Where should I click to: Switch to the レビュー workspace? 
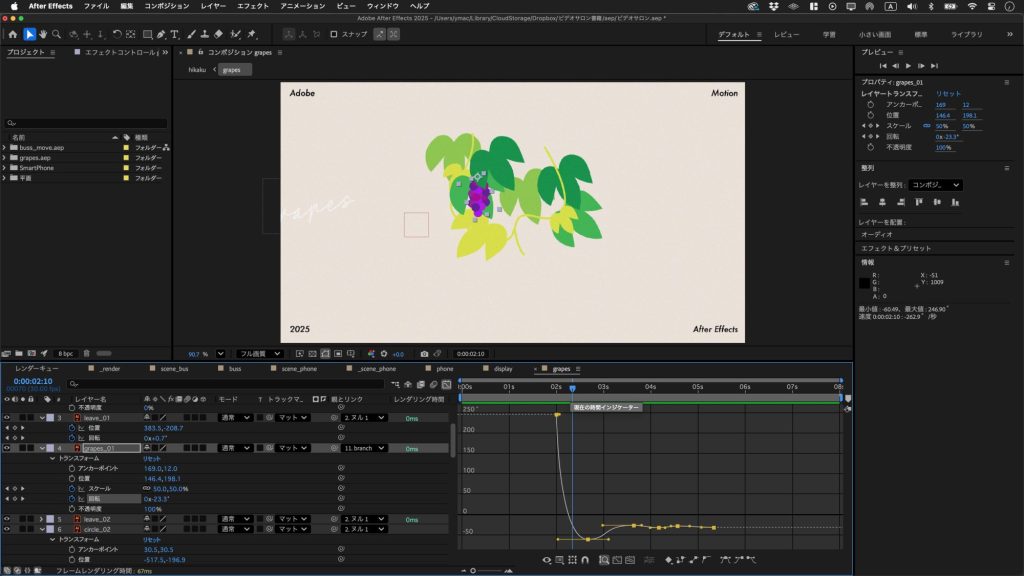787,34
